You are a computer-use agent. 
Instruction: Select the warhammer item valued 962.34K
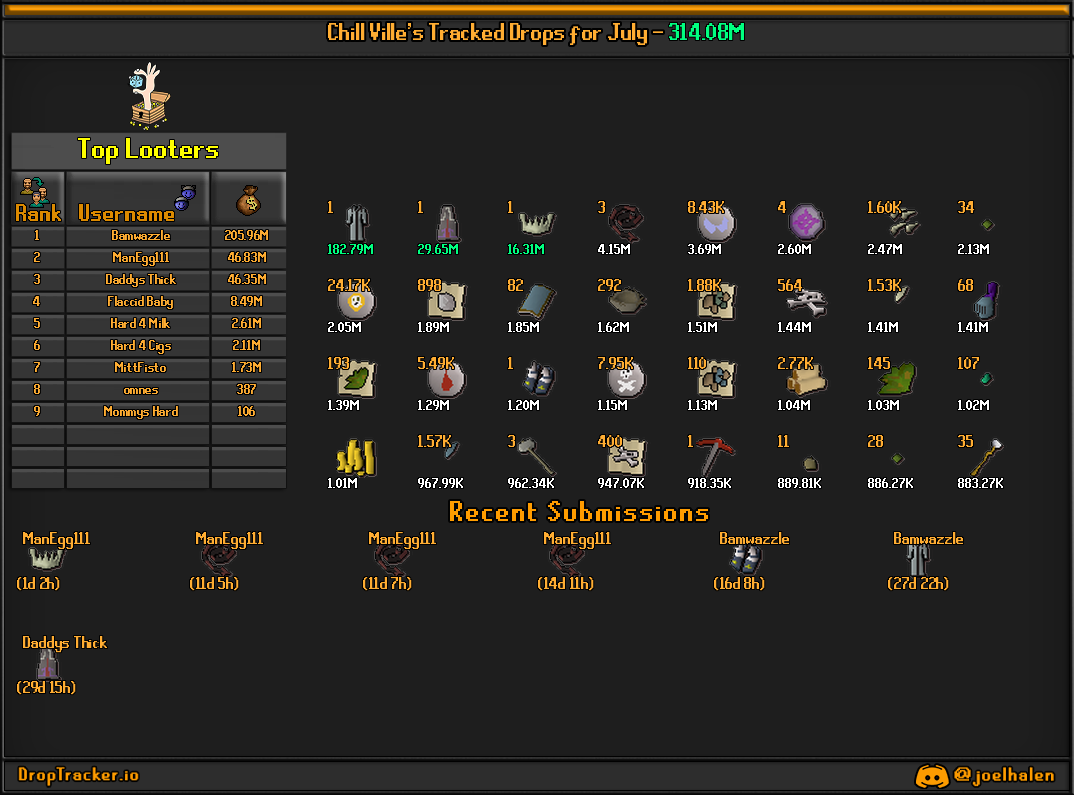point(536,456)
